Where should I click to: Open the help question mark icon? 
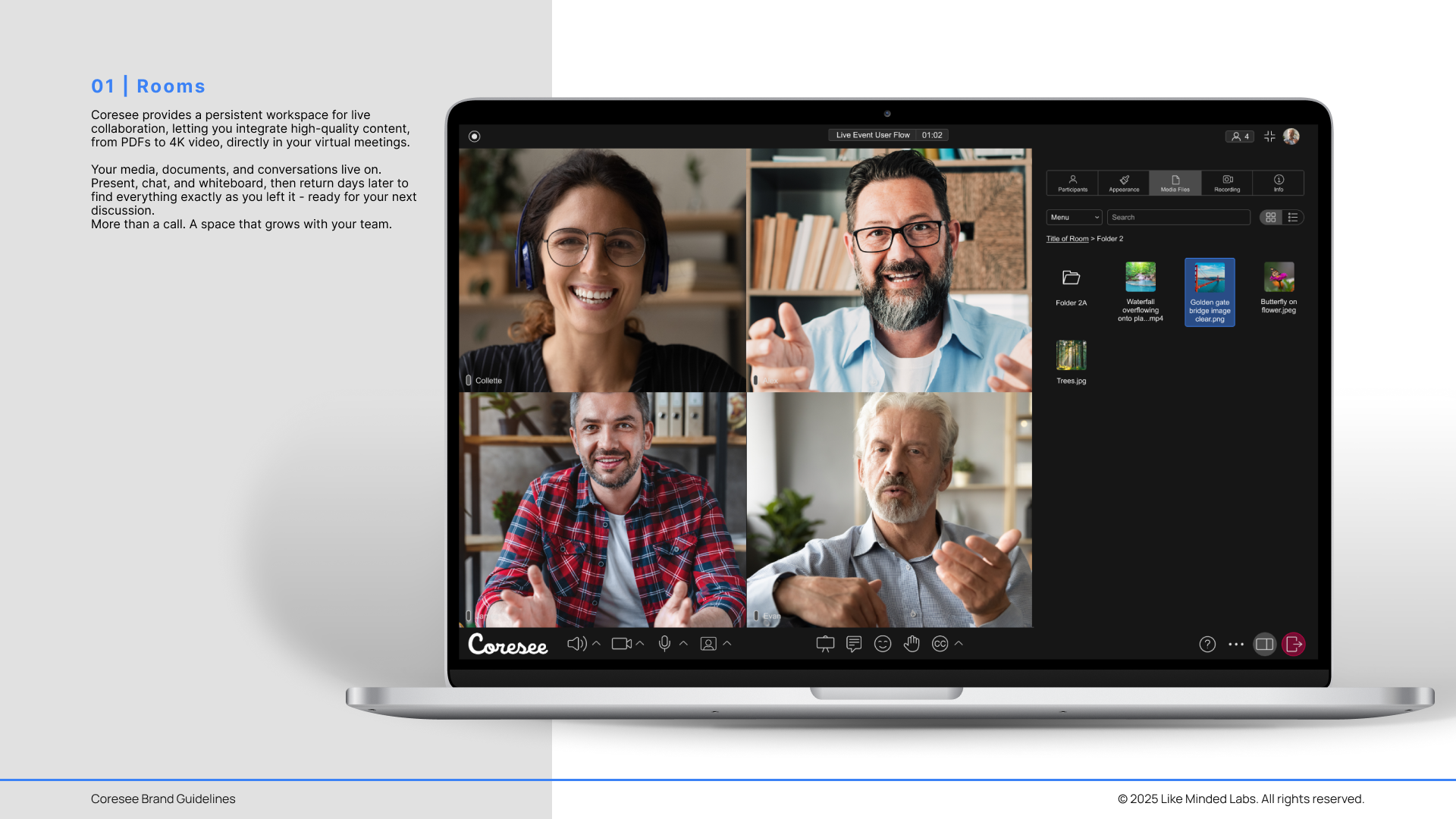[x=1207, y=645]
